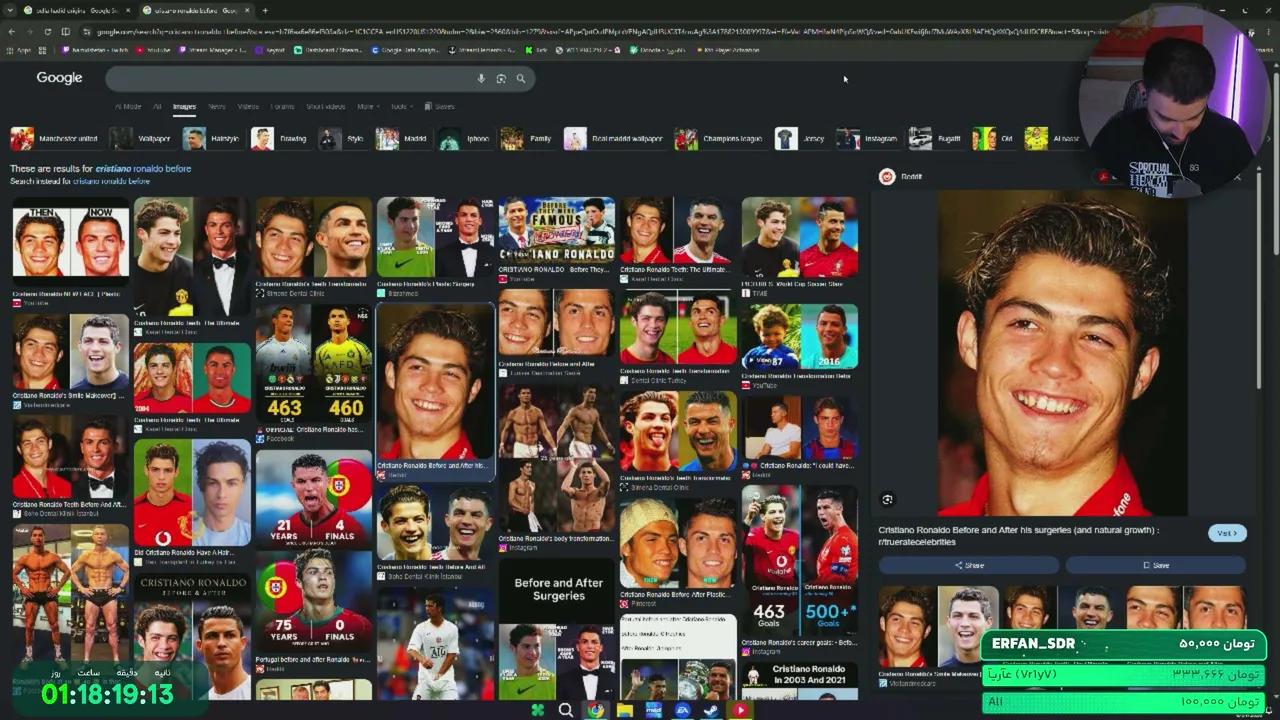
Task: Filter images by Wallpaper chip
Action: 141,139
